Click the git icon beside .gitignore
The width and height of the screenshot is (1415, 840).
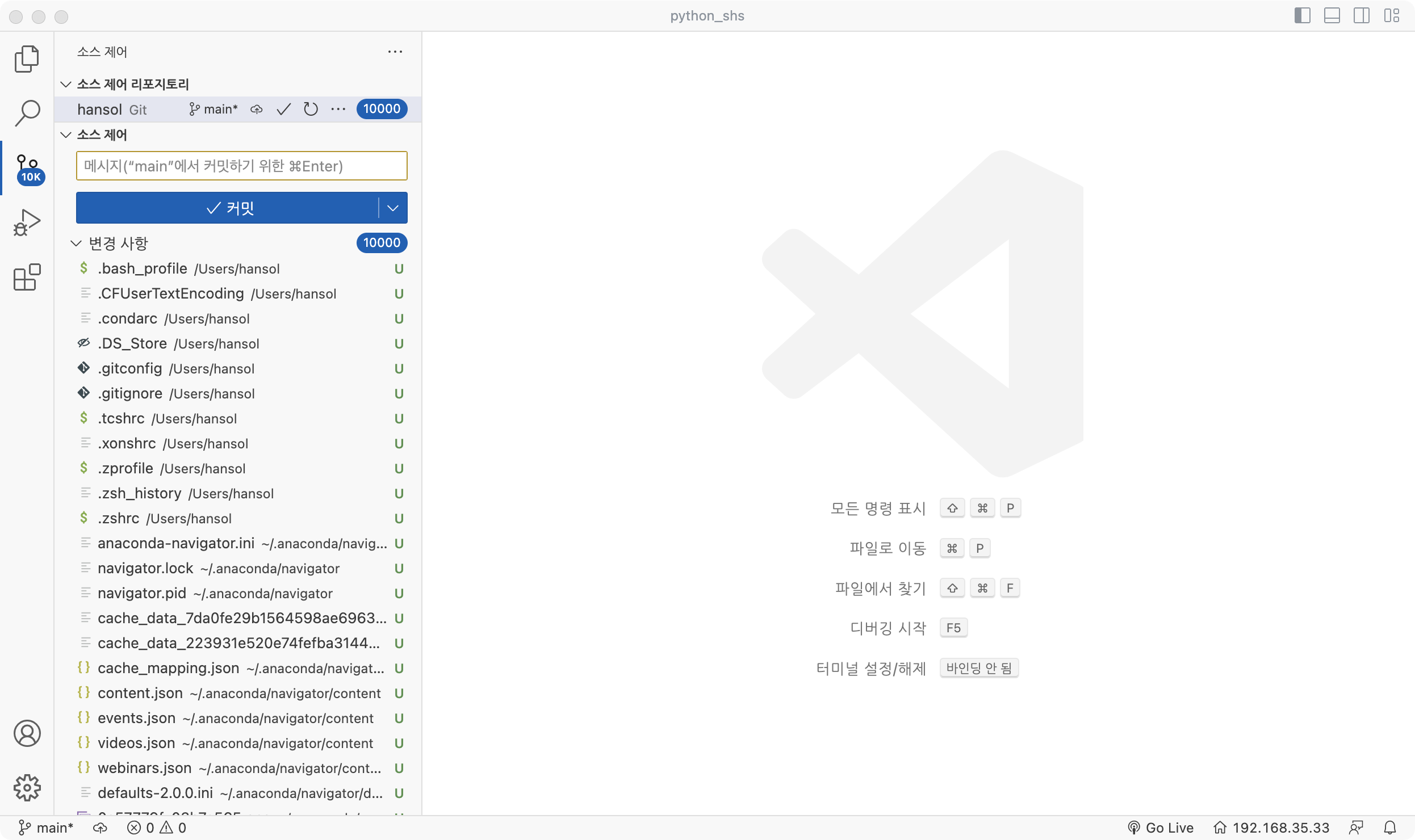pos(84,393)
